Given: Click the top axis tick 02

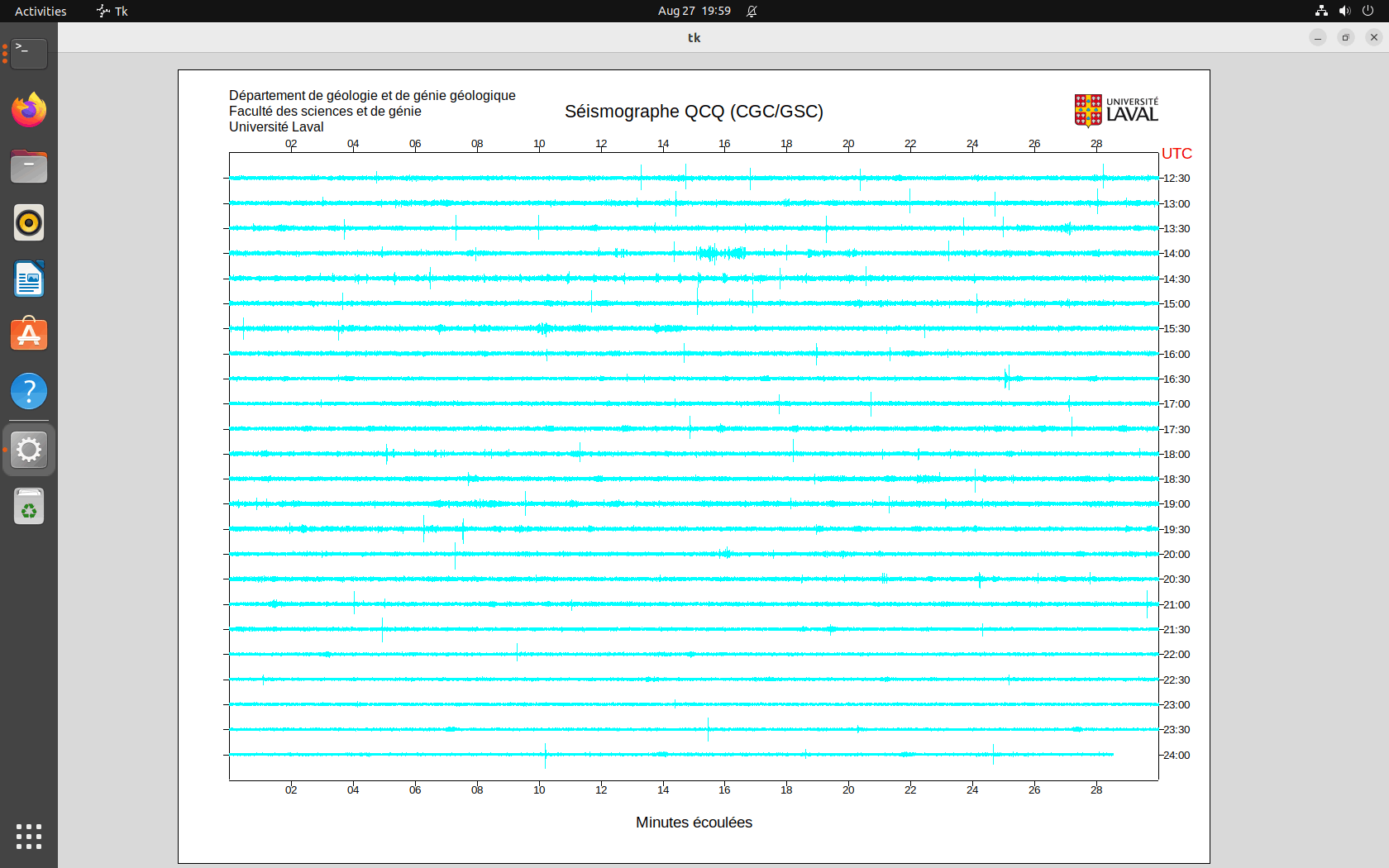Looking at the screenshot, I should 291,144.
